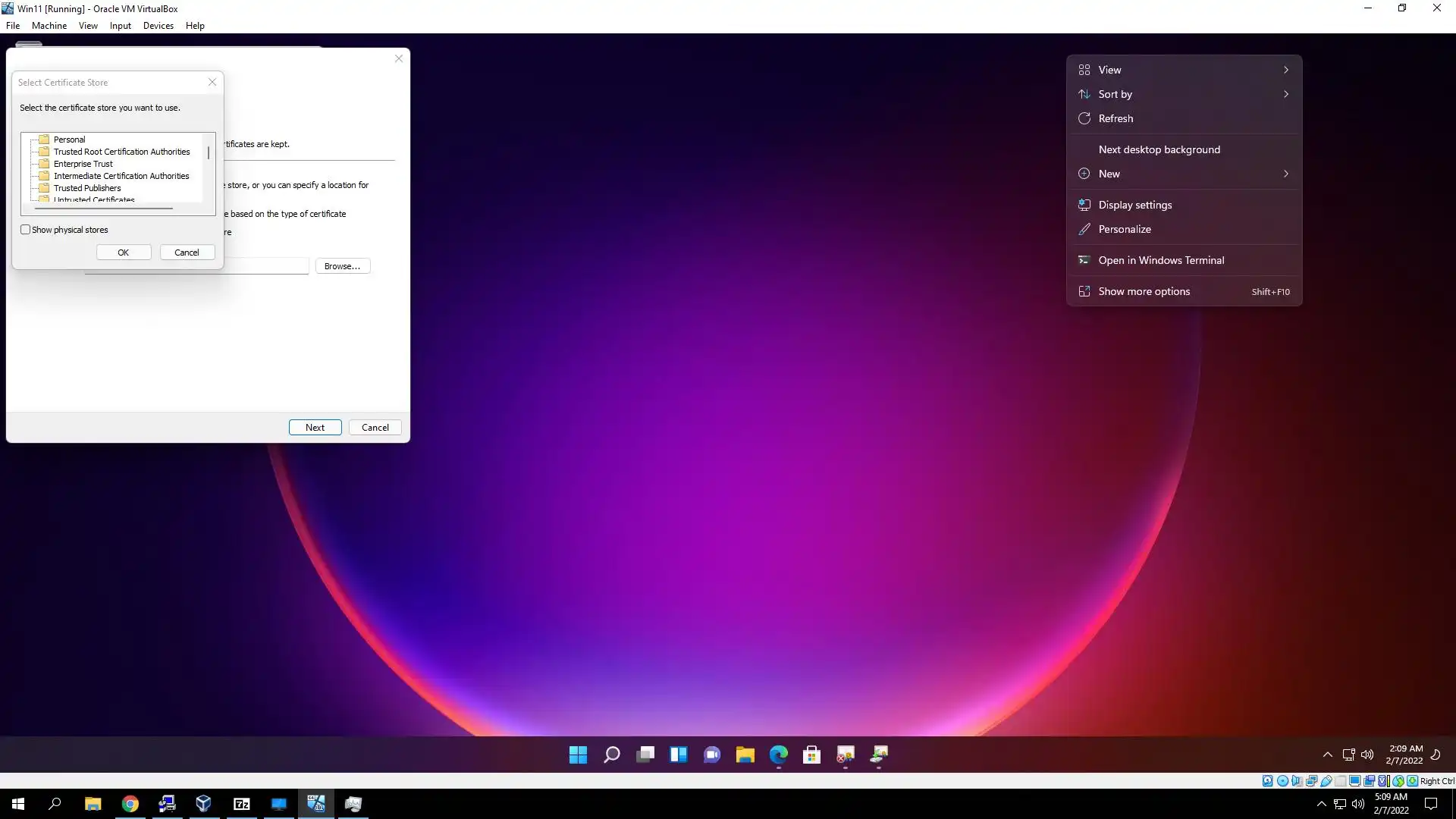1456x819 pixels.
Task: Launch Google Chrome from host taskbar
Action: pos(130,804)
